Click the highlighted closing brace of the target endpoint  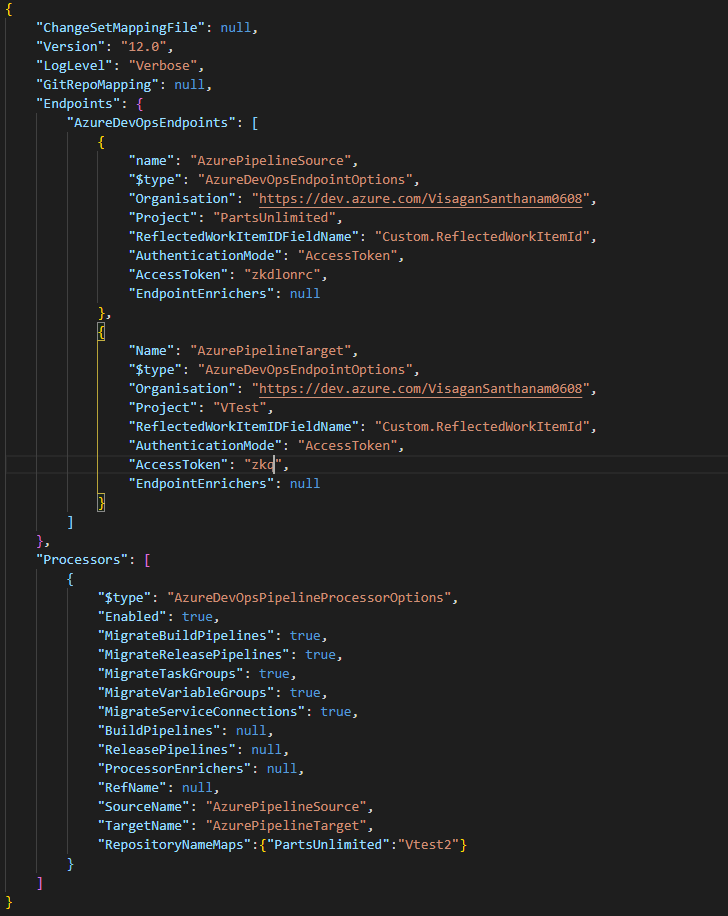[x=101, y=502]
